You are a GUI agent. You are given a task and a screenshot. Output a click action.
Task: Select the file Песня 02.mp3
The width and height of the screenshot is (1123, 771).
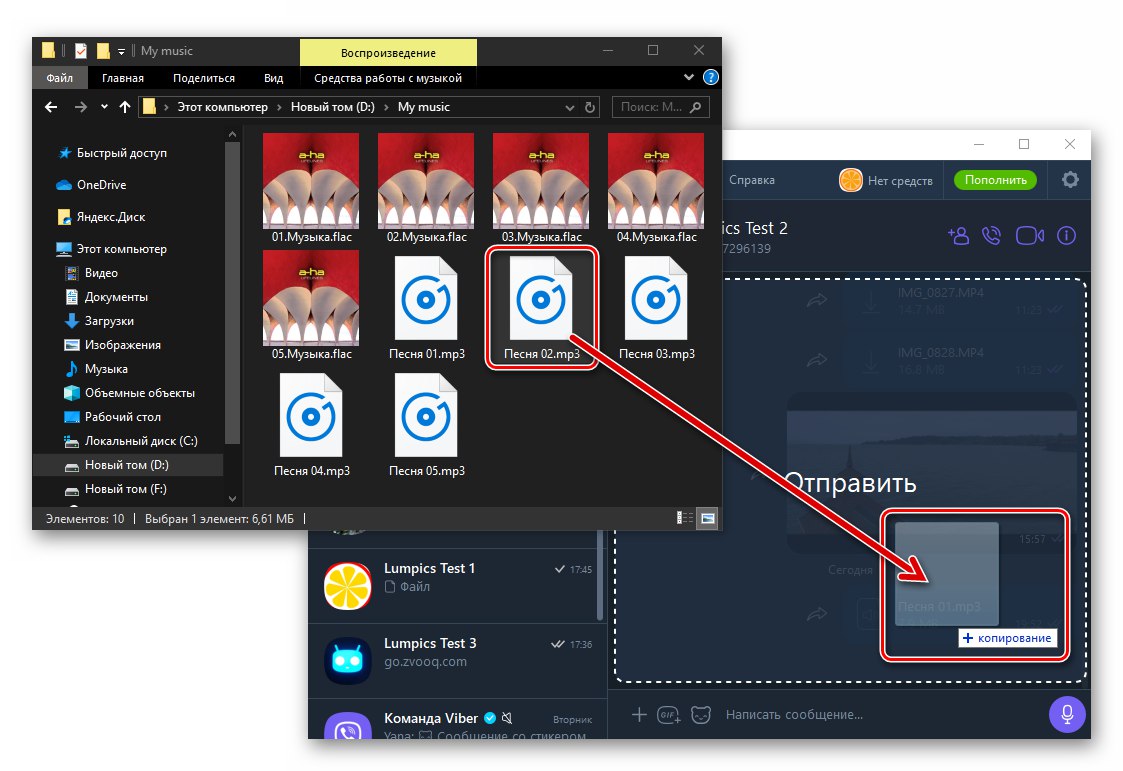pyautogui.click(x=541, y=309)
